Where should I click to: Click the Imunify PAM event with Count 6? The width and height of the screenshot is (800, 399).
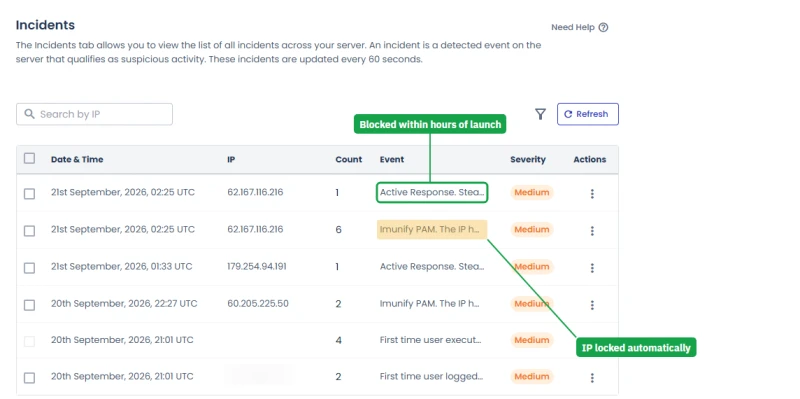[x=432, y=230]
